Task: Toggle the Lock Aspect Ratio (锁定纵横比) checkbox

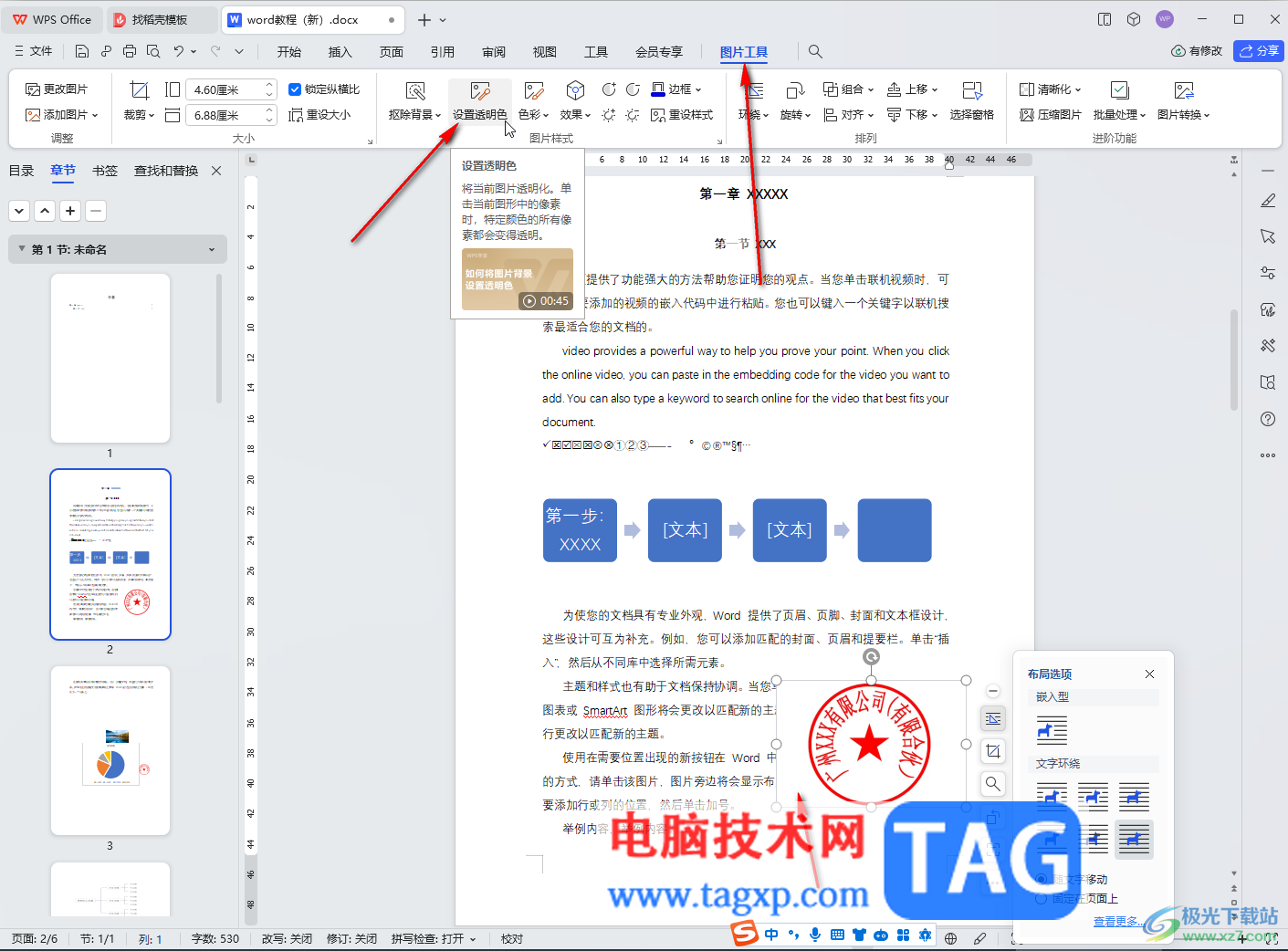Action: [x=295, y=89]
